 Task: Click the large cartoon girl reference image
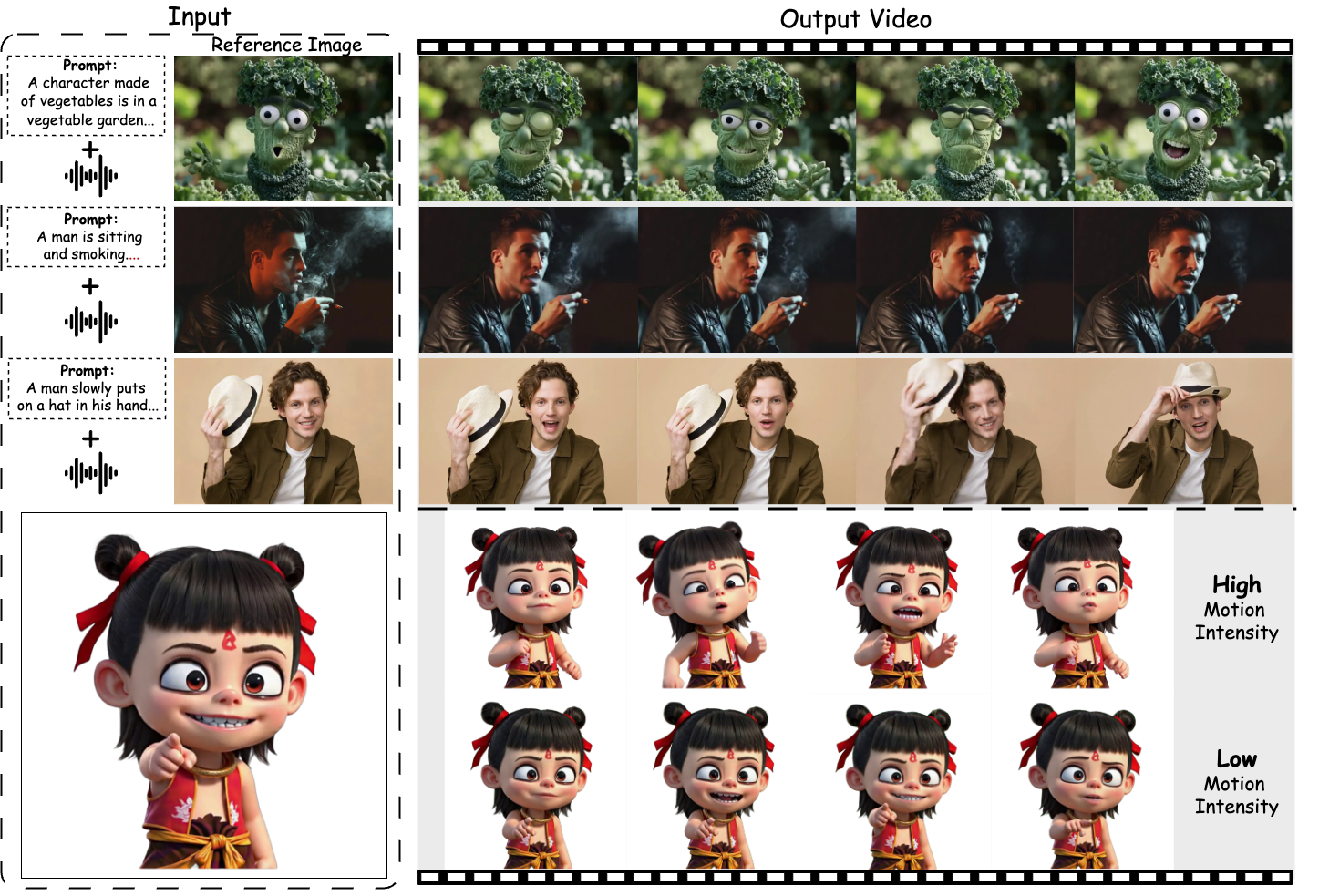(204, 695)
